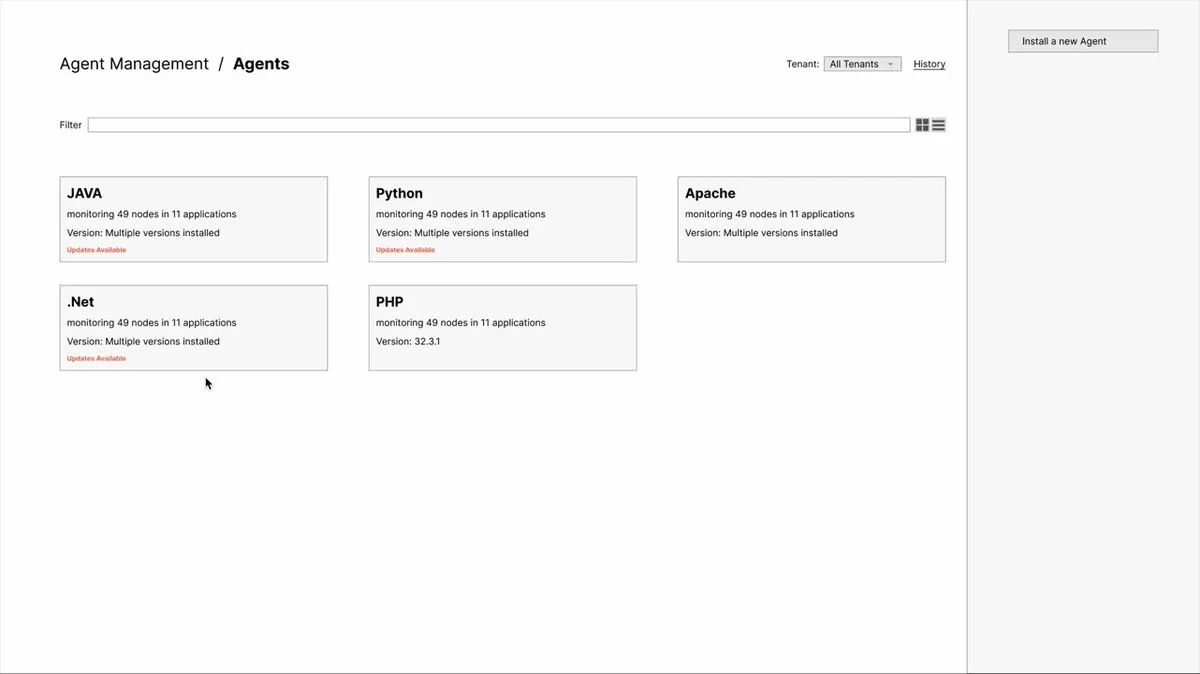Switch to grid view icon
The image size is (1200, 674).
[922, 125]
